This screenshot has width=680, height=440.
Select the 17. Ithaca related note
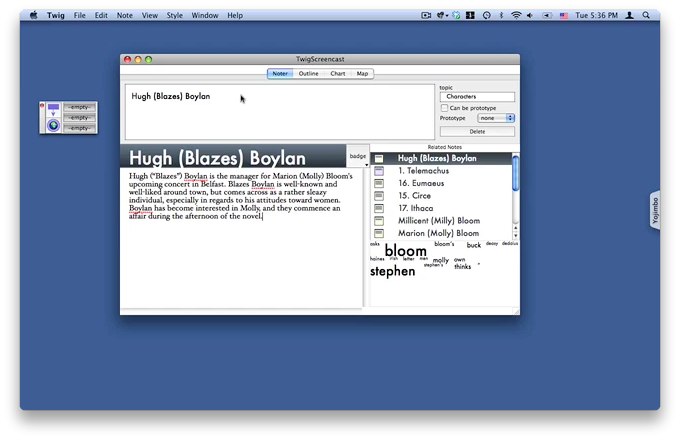[441, 209]
